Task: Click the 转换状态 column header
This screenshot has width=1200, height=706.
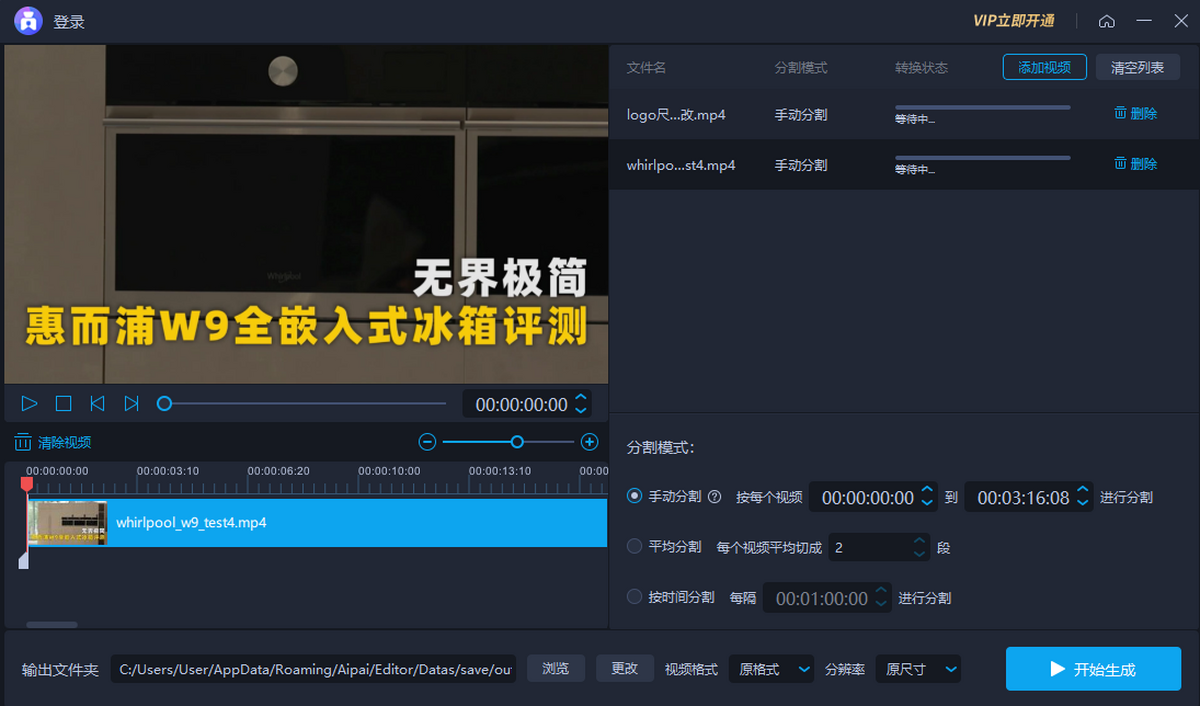Action: [x=921, y=68]
